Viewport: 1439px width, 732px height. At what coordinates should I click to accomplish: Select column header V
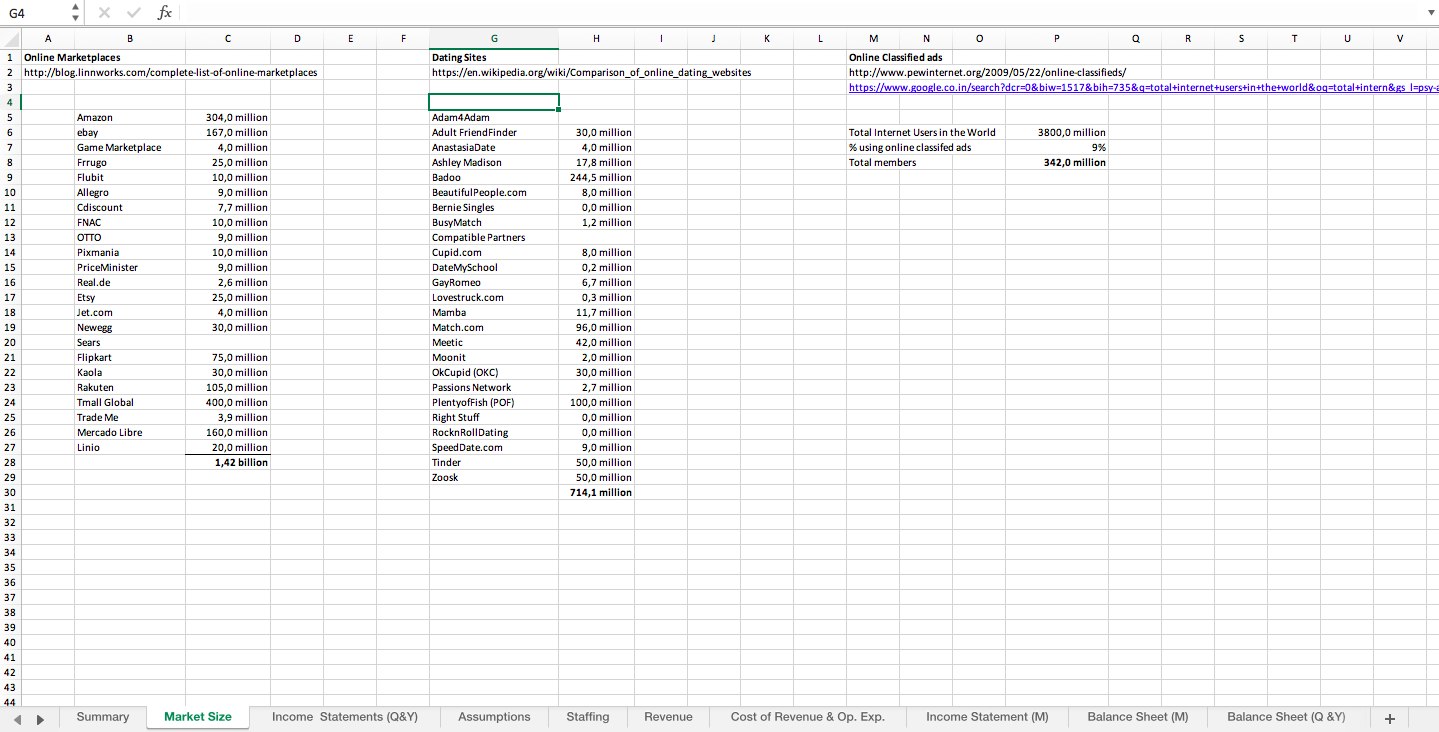[x=1400, y=39]
